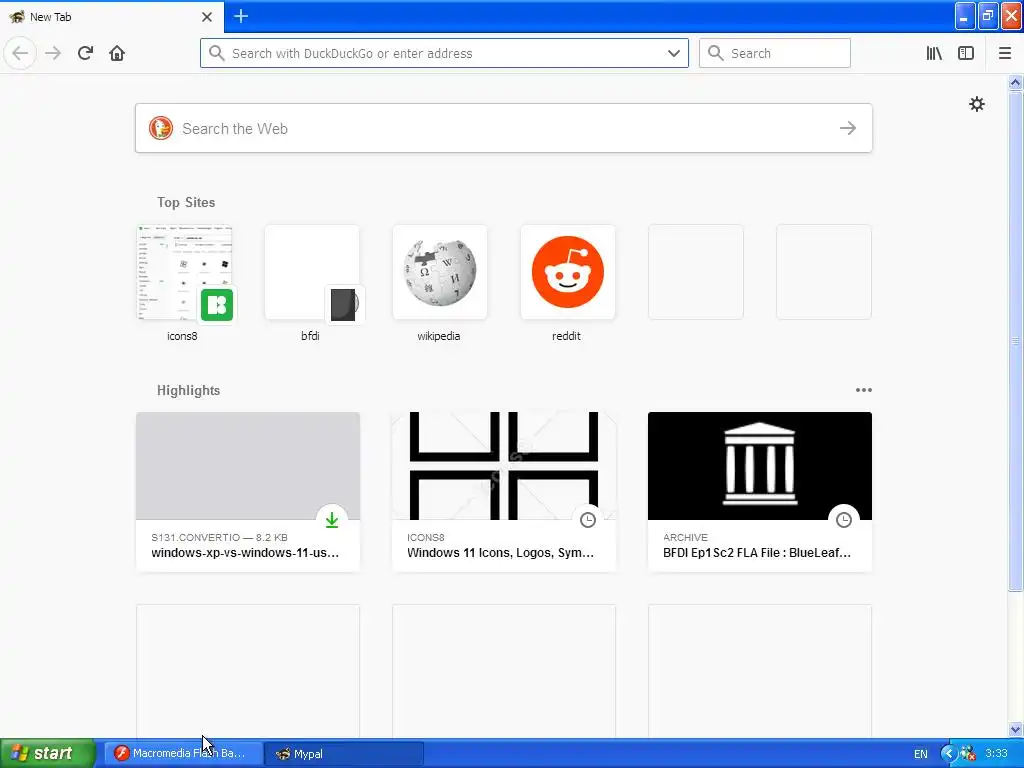Open Windows 11 Icons, Logos highlight card
This screenshot has width=1024, height=768.
[x=504, y=492]
